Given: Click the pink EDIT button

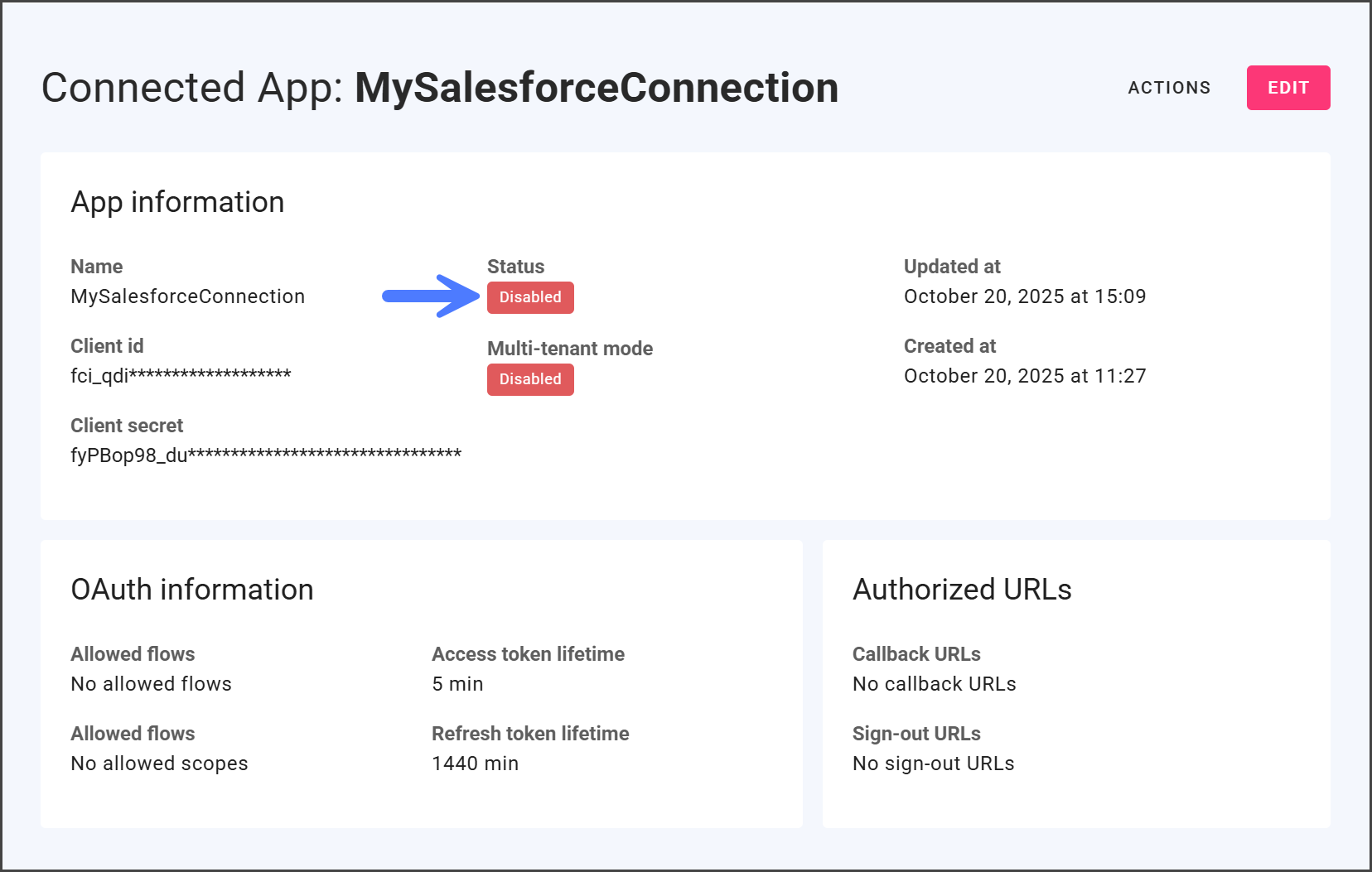Looking at the screenshot, I should pos(1287,88).
